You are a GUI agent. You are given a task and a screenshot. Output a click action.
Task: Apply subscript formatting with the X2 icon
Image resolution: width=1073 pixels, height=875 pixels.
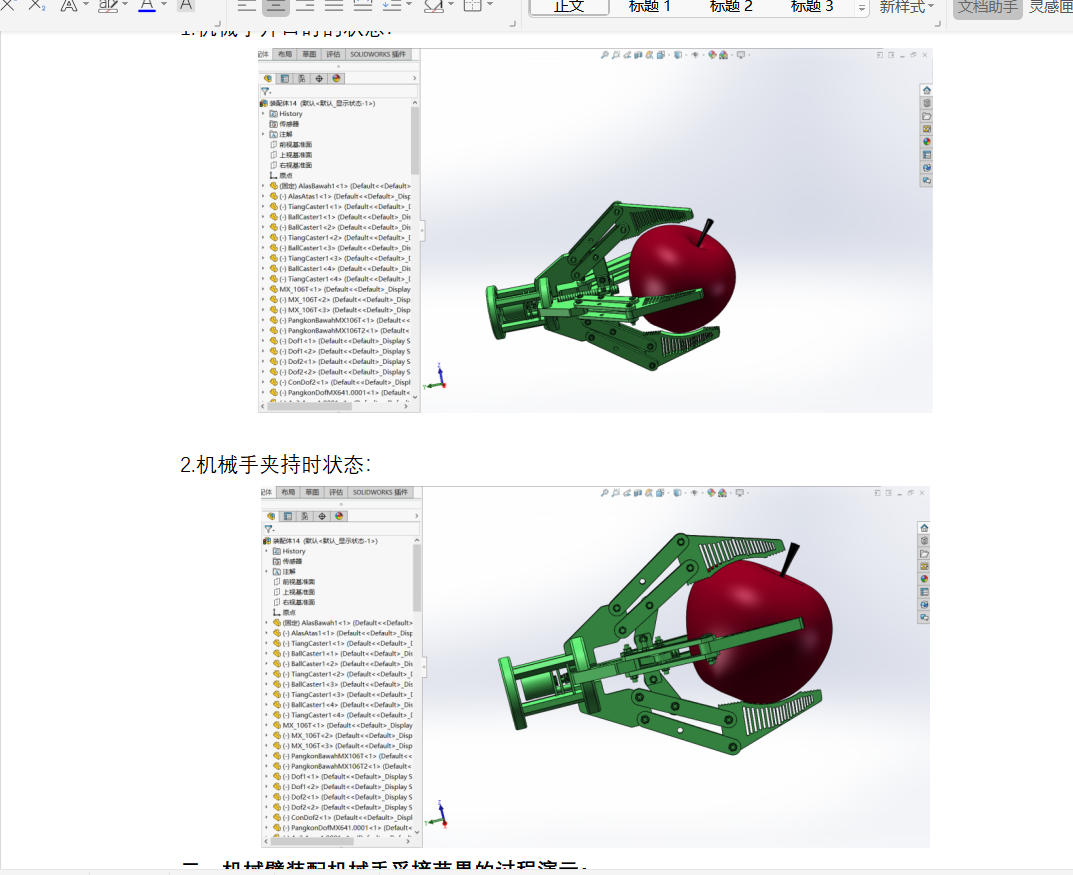[37, 5]
